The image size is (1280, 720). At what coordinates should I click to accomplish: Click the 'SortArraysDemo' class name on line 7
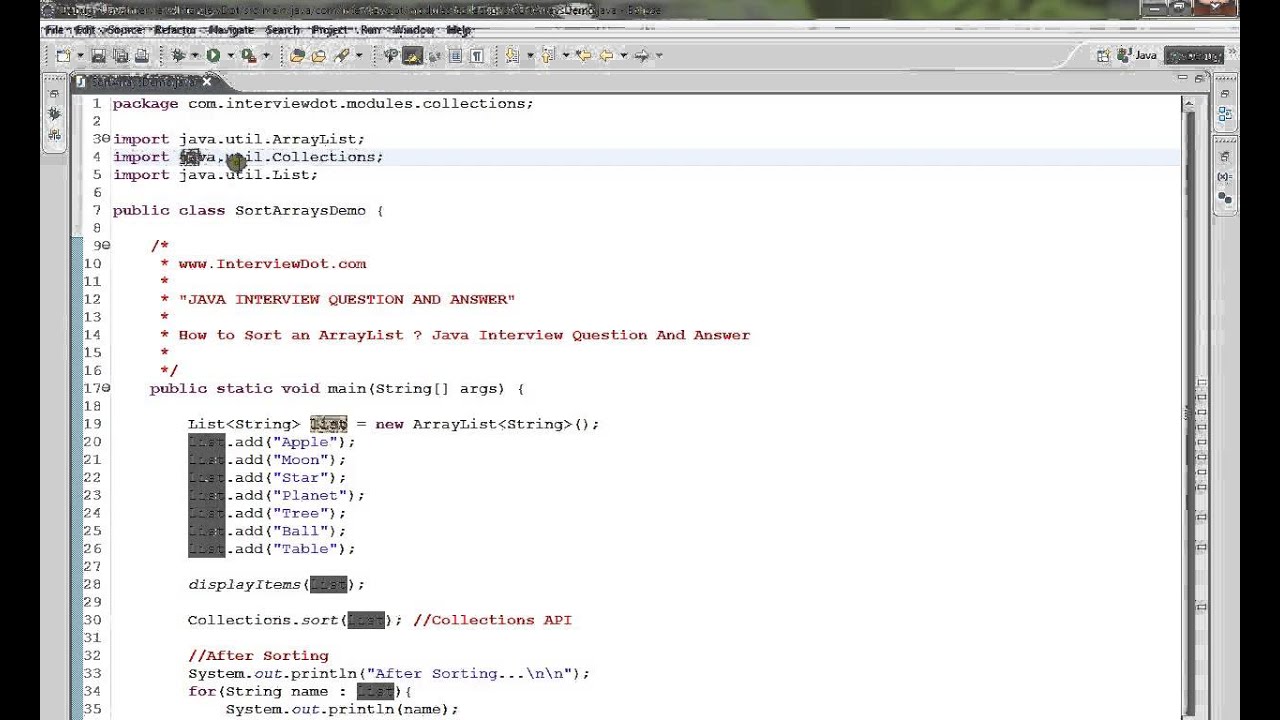pyautogui.click(x=300, y=211)
